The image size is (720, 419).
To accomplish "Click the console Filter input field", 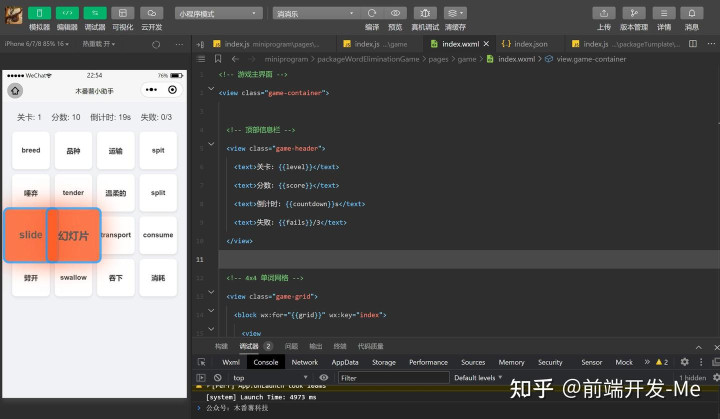I will pyautogui.click(x=390, y=378).
